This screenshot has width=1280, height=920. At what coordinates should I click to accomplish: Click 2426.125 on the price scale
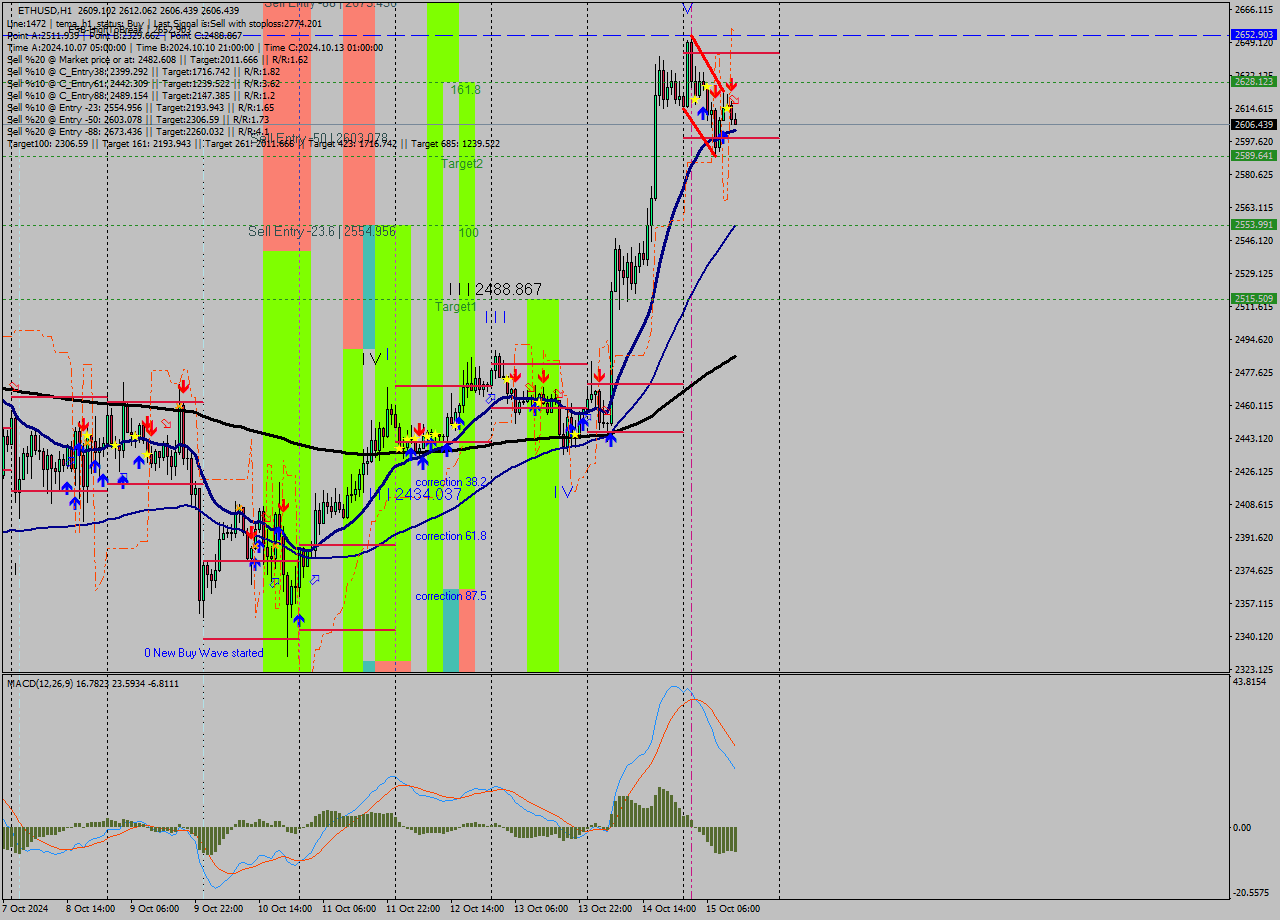(x=1253, y=471)
